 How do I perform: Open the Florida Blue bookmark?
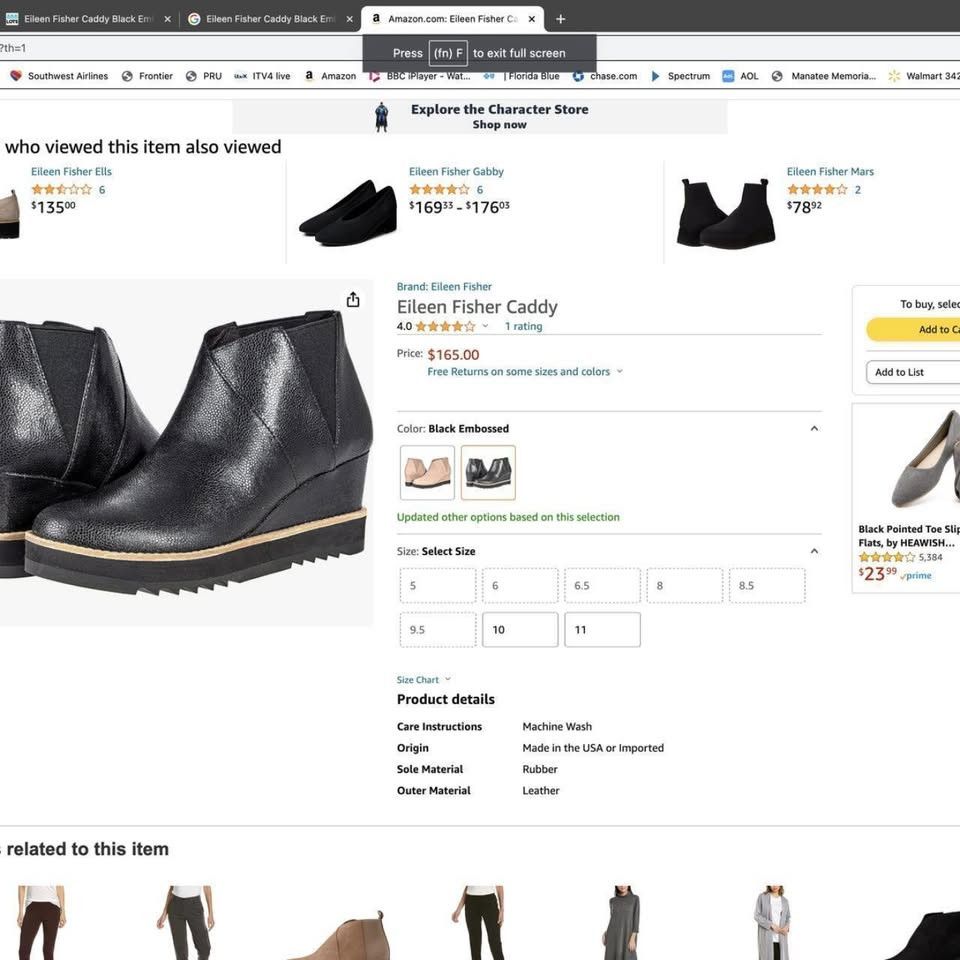point(522,76)
